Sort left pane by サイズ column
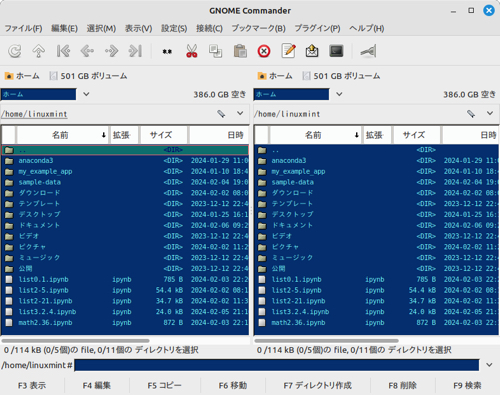500x395 pixels. tap(163, 135)
